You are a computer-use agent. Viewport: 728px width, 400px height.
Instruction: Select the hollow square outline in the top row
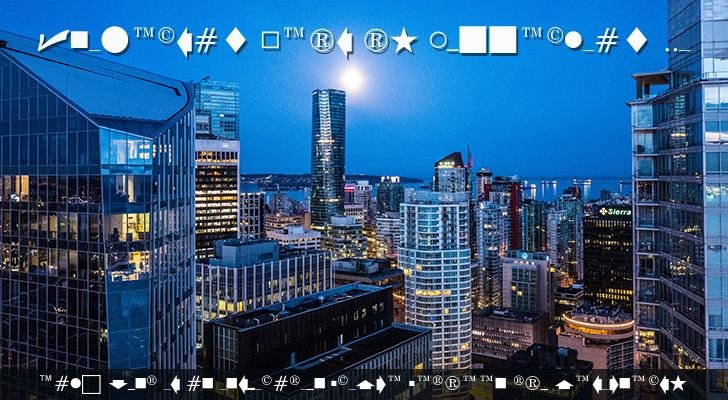pyautogui.click(x=269, y=41)
